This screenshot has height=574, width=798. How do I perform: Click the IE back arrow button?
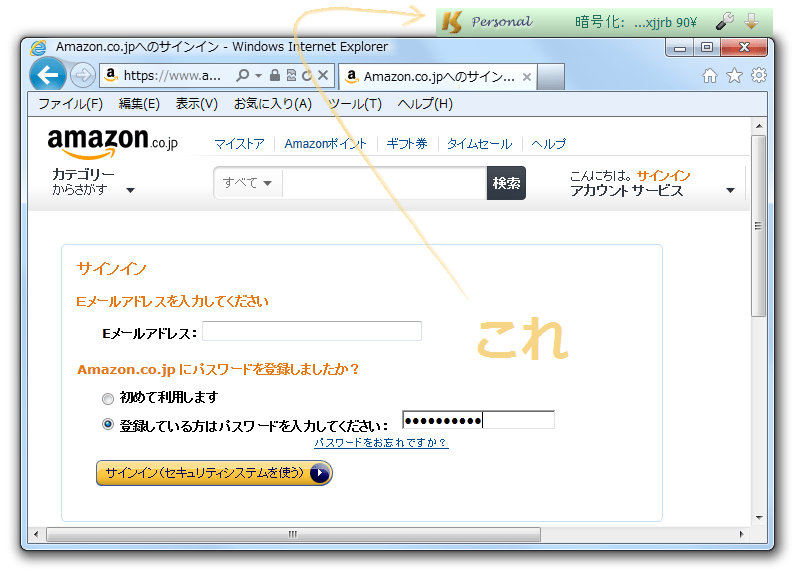(47, 75)
